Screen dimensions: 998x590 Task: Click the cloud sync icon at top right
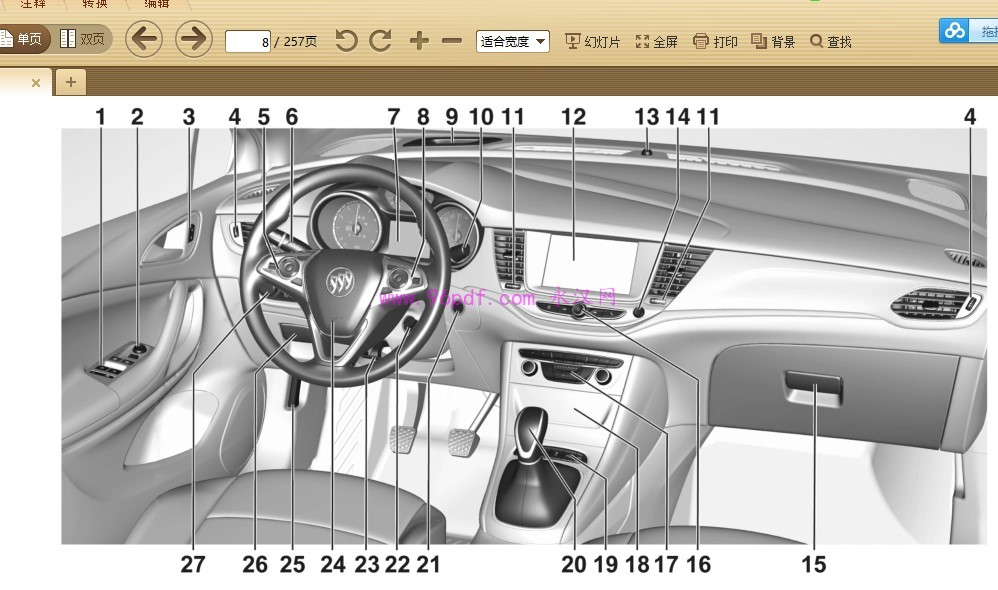click(x=953, y=30)
